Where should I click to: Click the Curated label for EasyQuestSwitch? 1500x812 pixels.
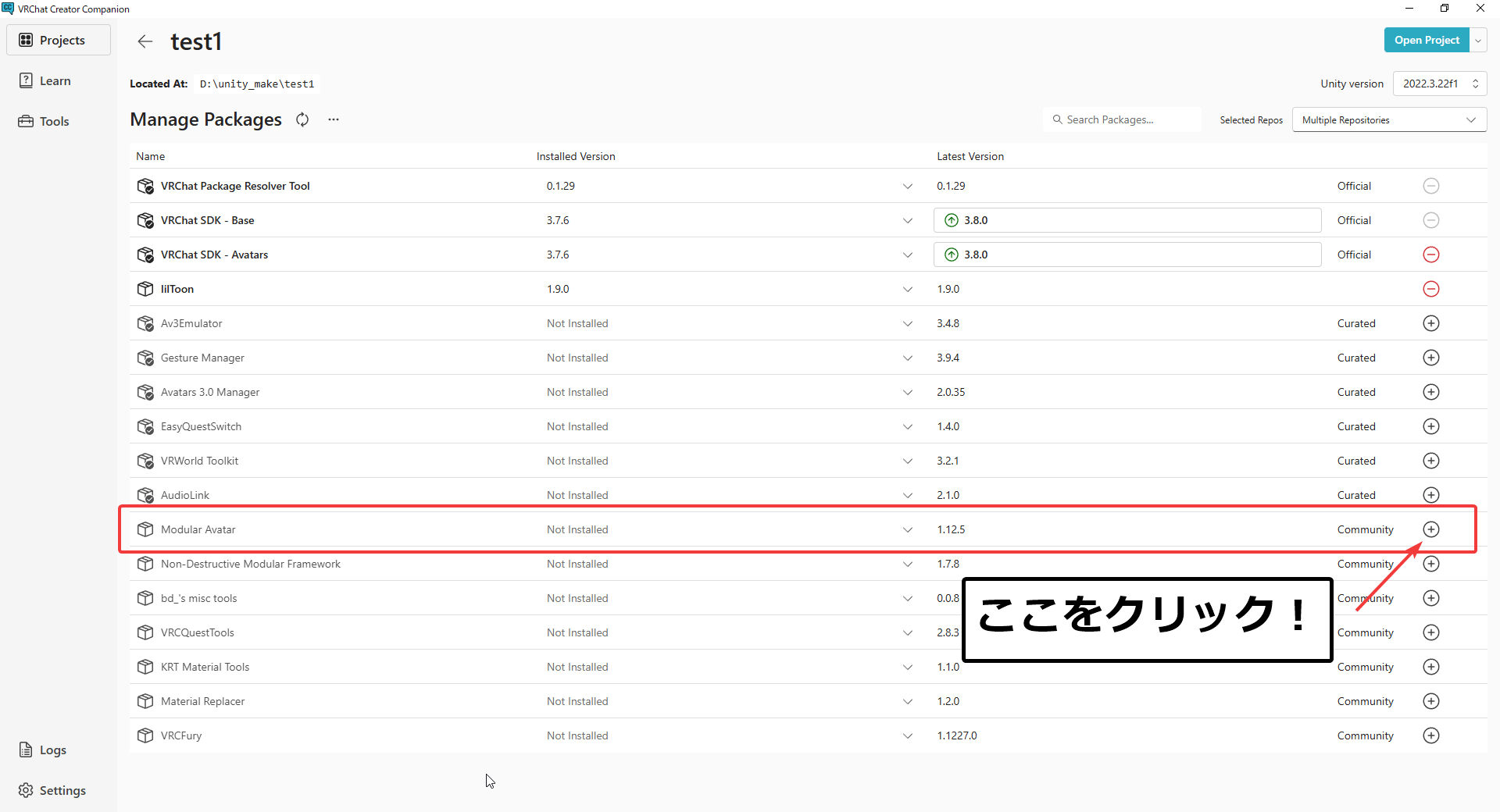pos(1356,426)
